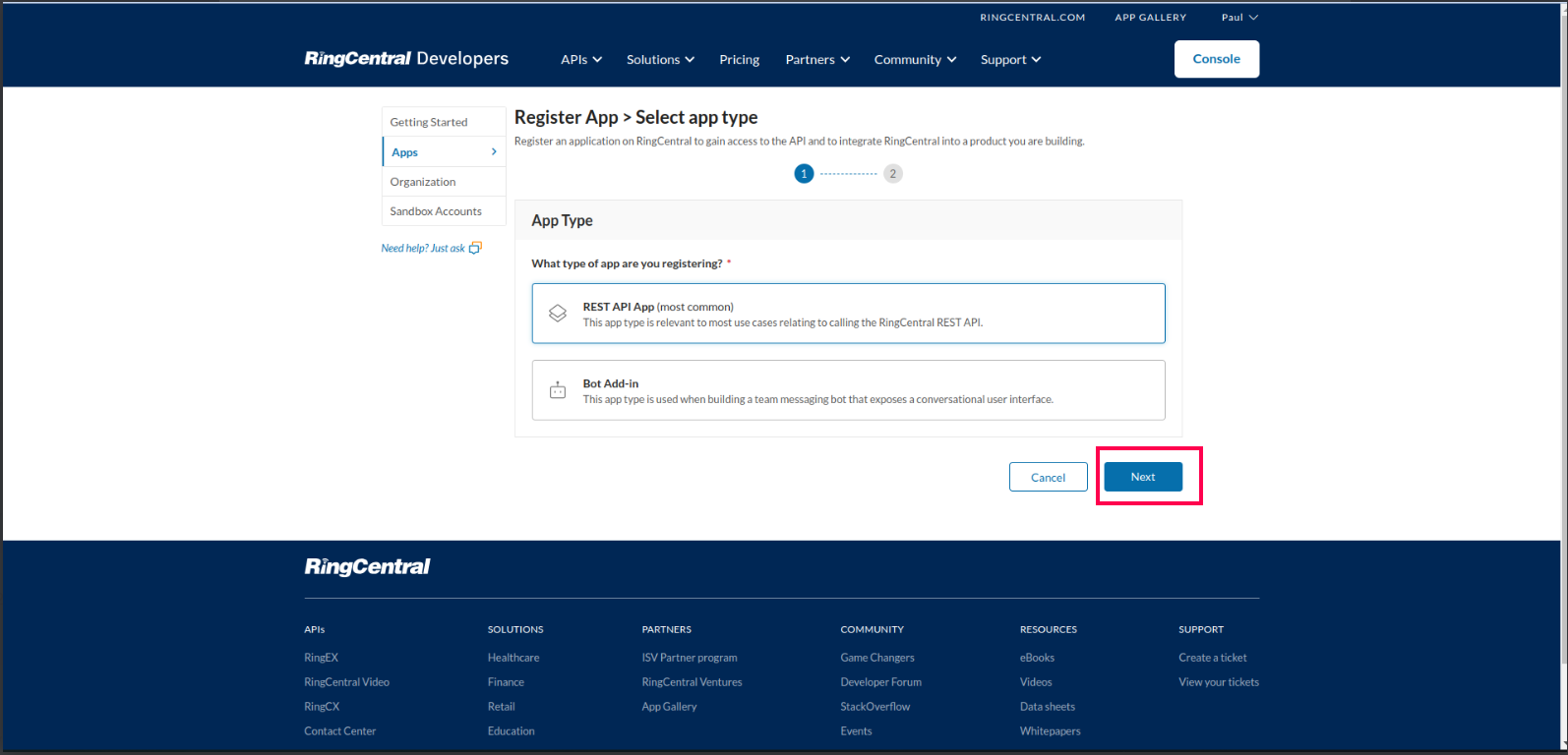This screenshot has height=755, width=1568.
Task: Open Whitepapers footer link
Action: tap(1050, 731)
